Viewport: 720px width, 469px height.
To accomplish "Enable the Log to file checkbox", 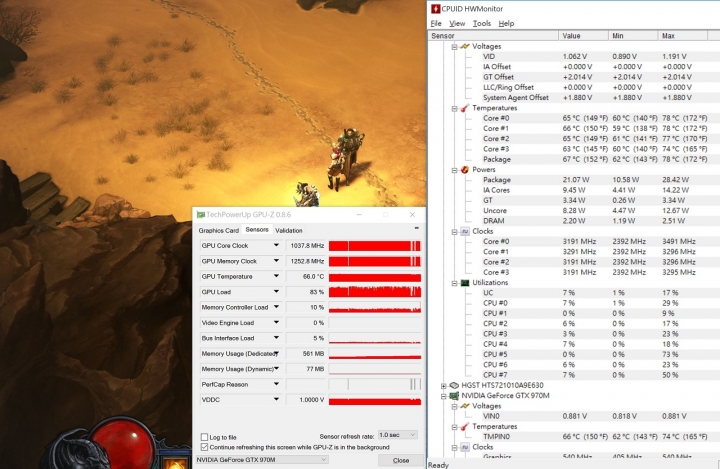I will tap(204, 437).
